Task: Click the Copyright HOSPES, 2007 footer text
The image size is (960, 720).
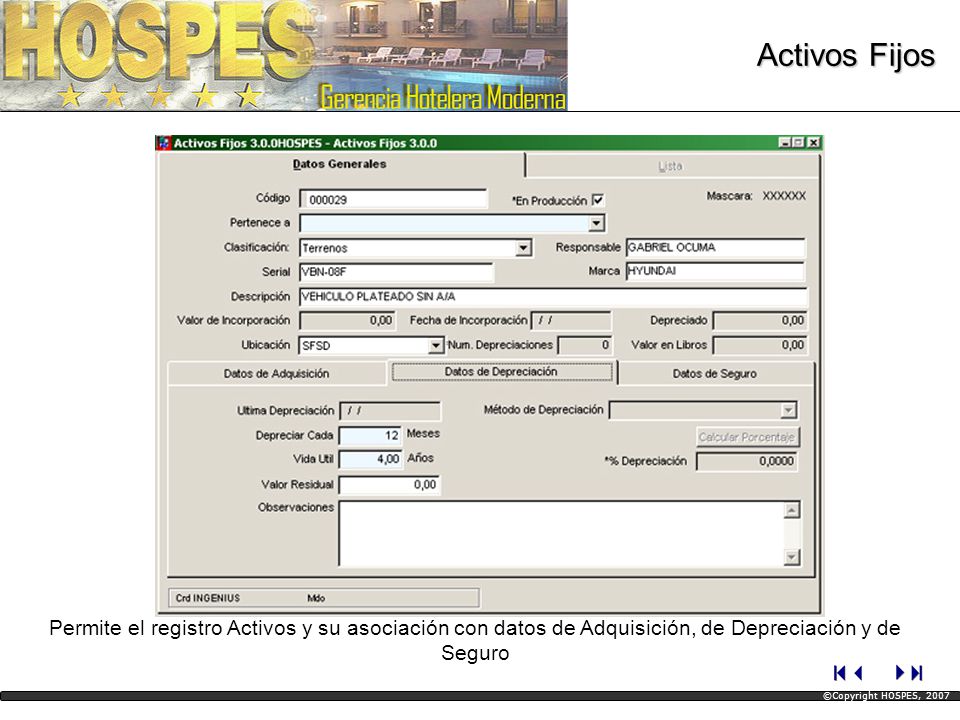Action: point(886,696)
